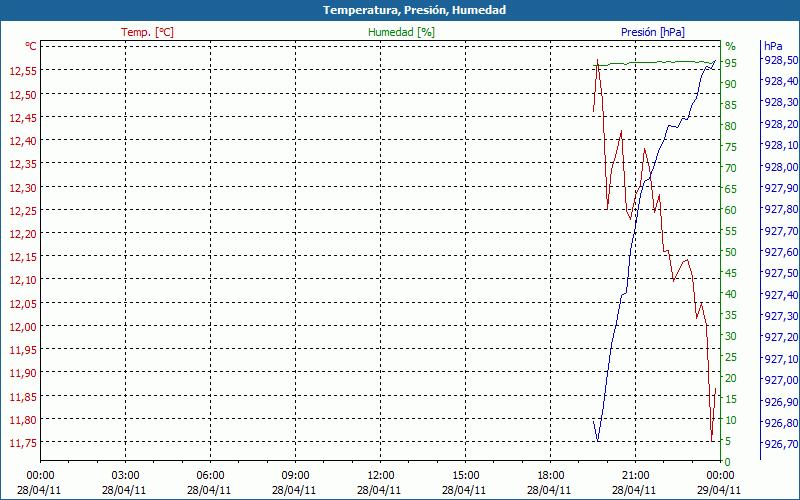Click the "40" humidity axis value
Screen dimensions: 800x500
pos(731,294)
